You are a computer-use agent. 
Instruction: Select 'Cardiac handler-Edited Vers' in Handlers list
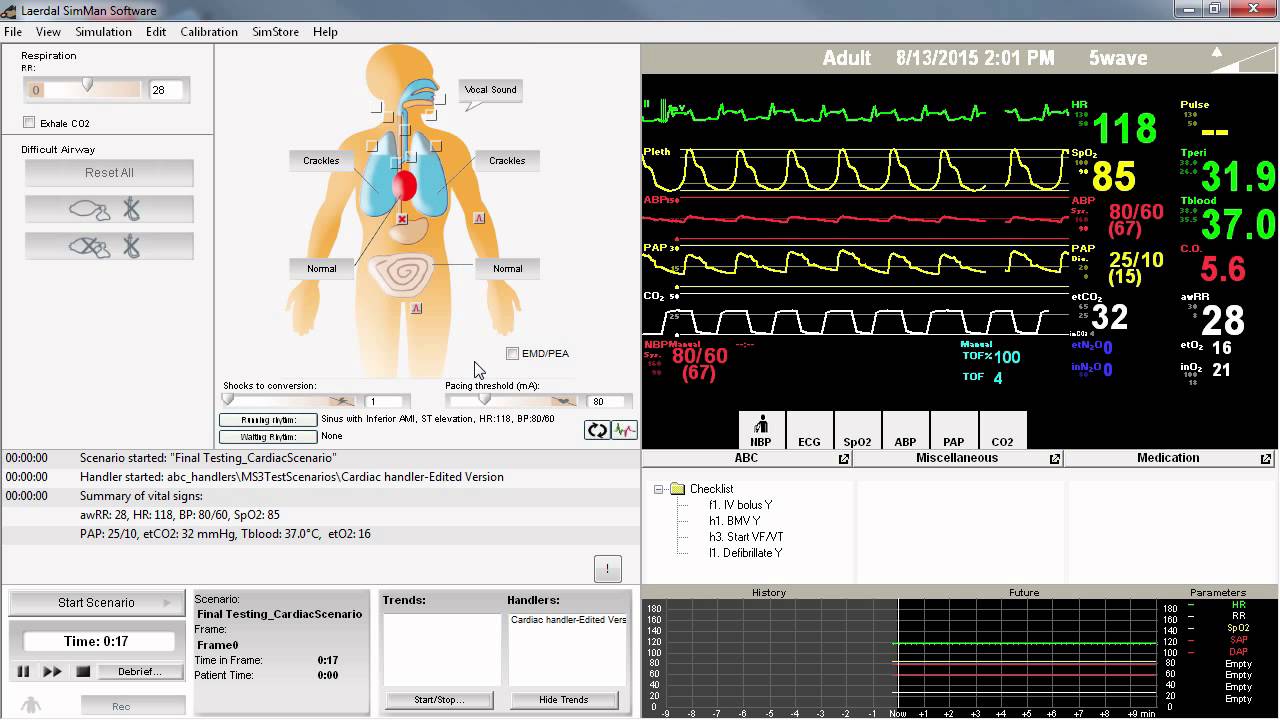point(568,620)
